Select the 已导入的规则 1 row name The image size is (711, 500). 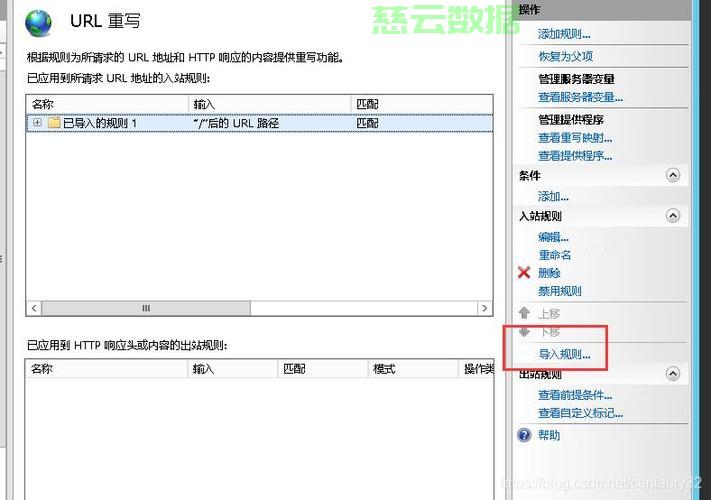(100, 123)
